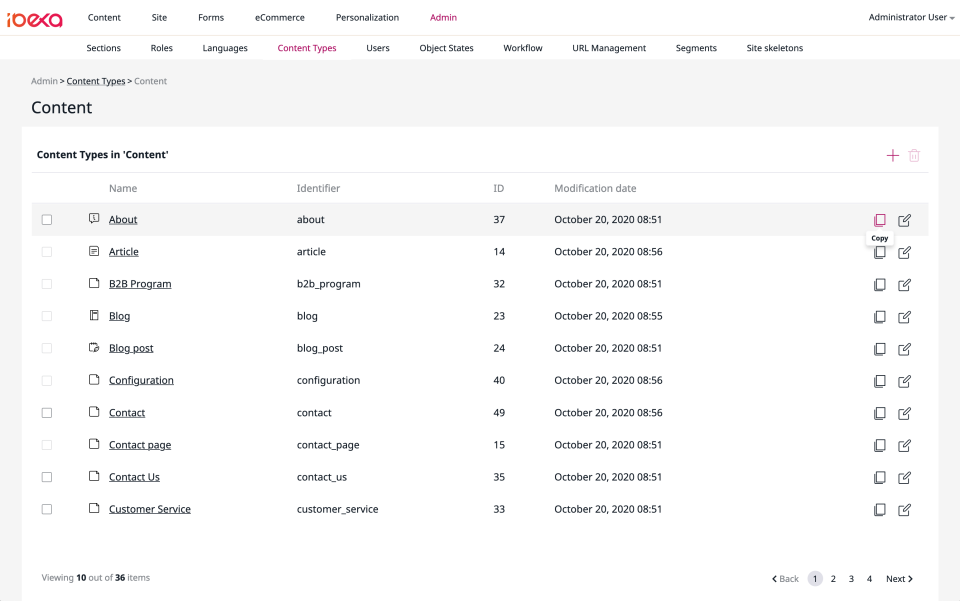
Task: Select the About row checkbox
Action: pos(47,220)
